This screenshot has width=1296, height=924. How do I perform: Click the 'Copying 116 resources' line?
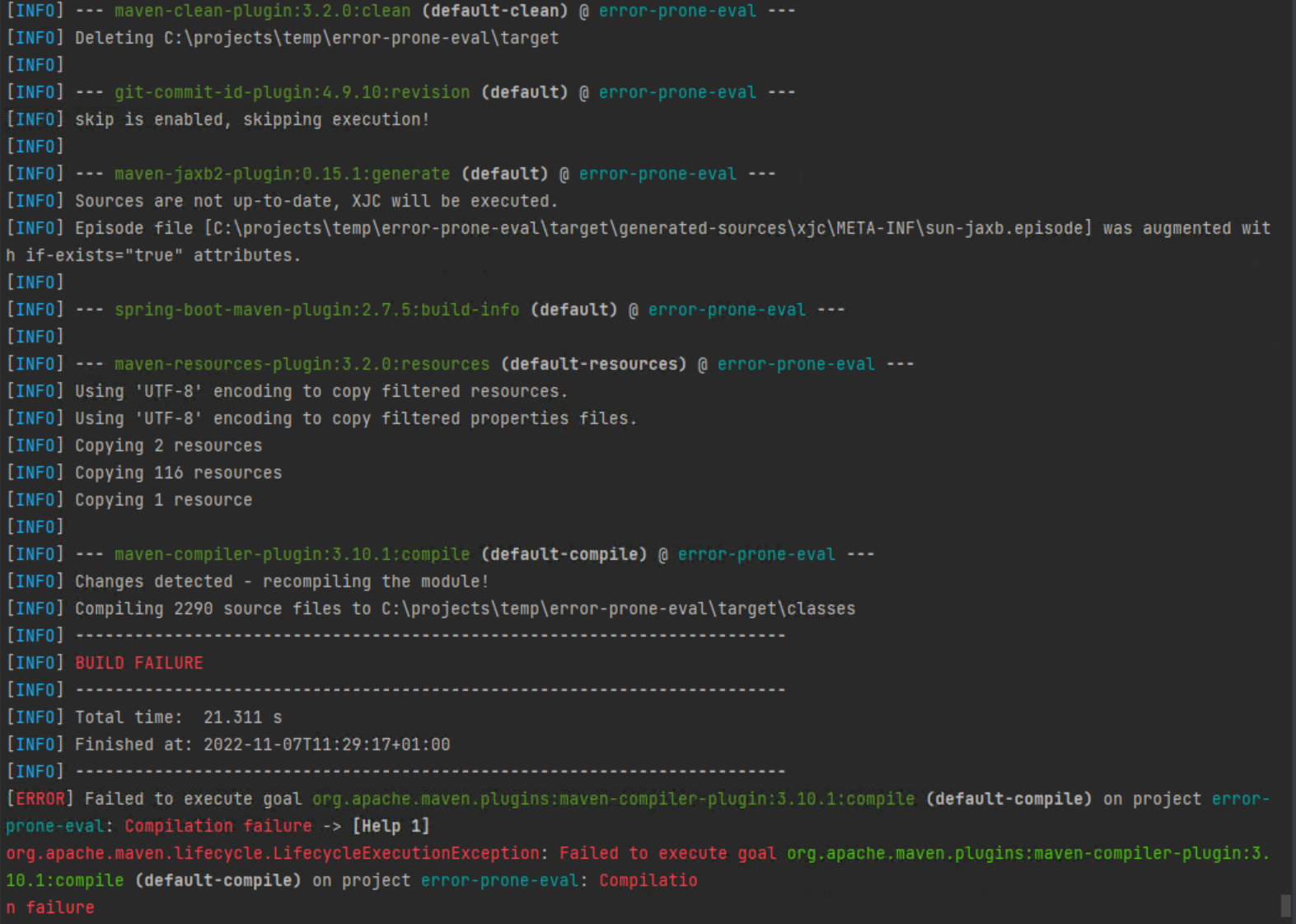pyautogui.click(x=178, y=473)
